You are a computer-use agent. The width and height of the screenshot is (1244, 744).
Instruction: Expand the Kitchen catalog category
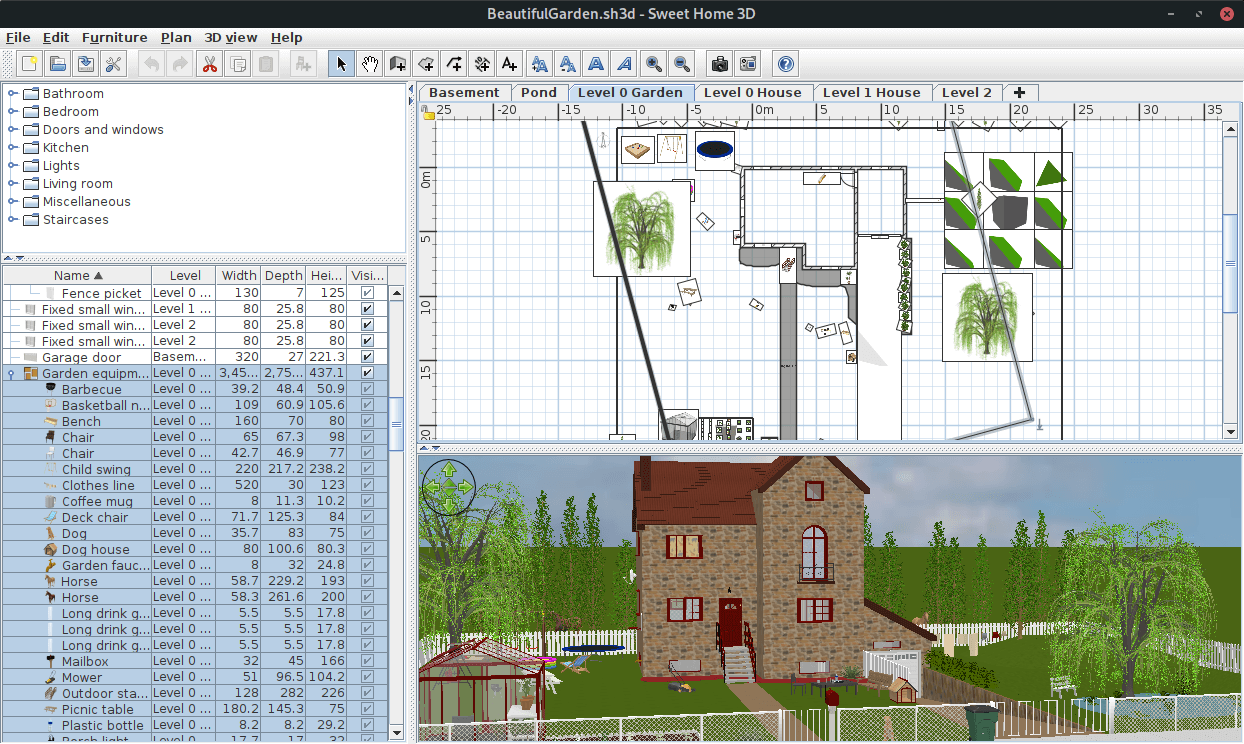coord(13,147)
